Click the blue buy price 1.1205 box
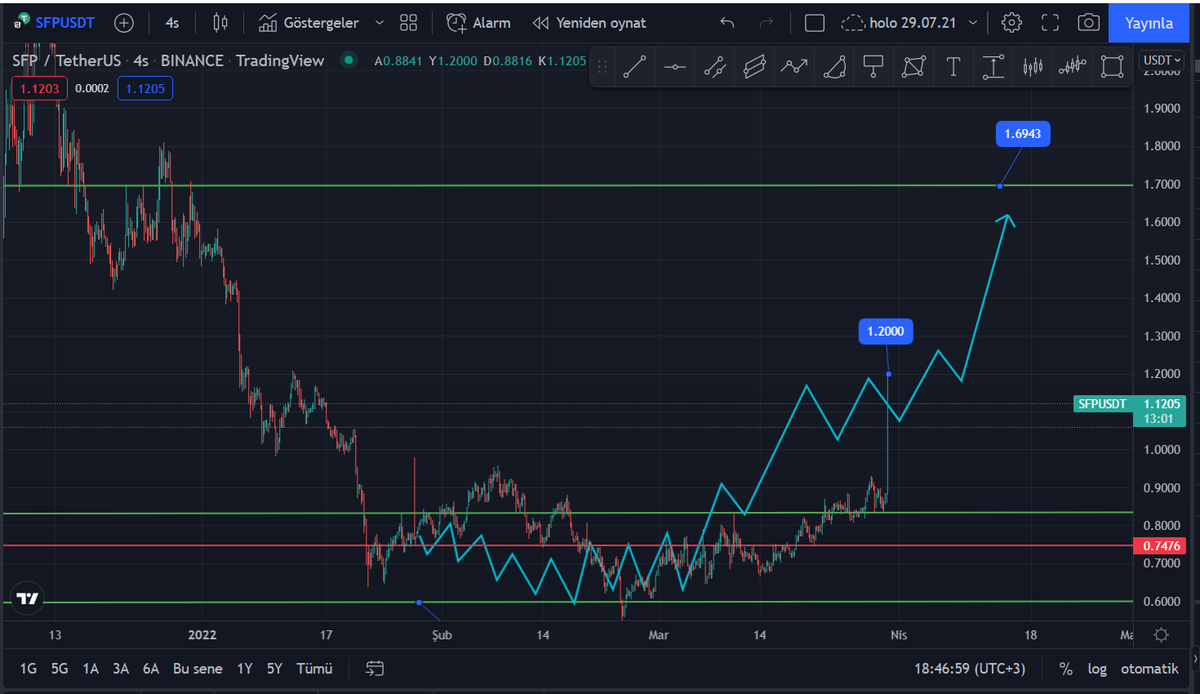The image size is (1200, 694). 145,88
